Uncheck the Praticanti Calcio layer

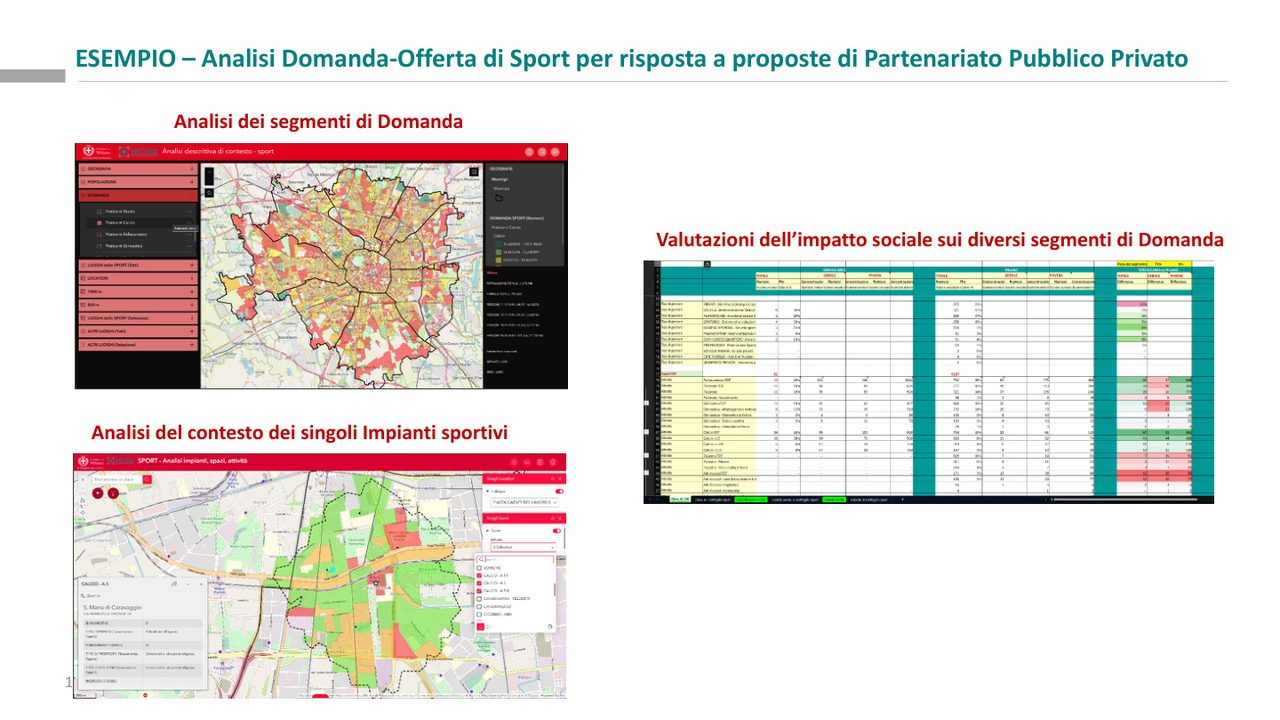click(x=99, y=223)
